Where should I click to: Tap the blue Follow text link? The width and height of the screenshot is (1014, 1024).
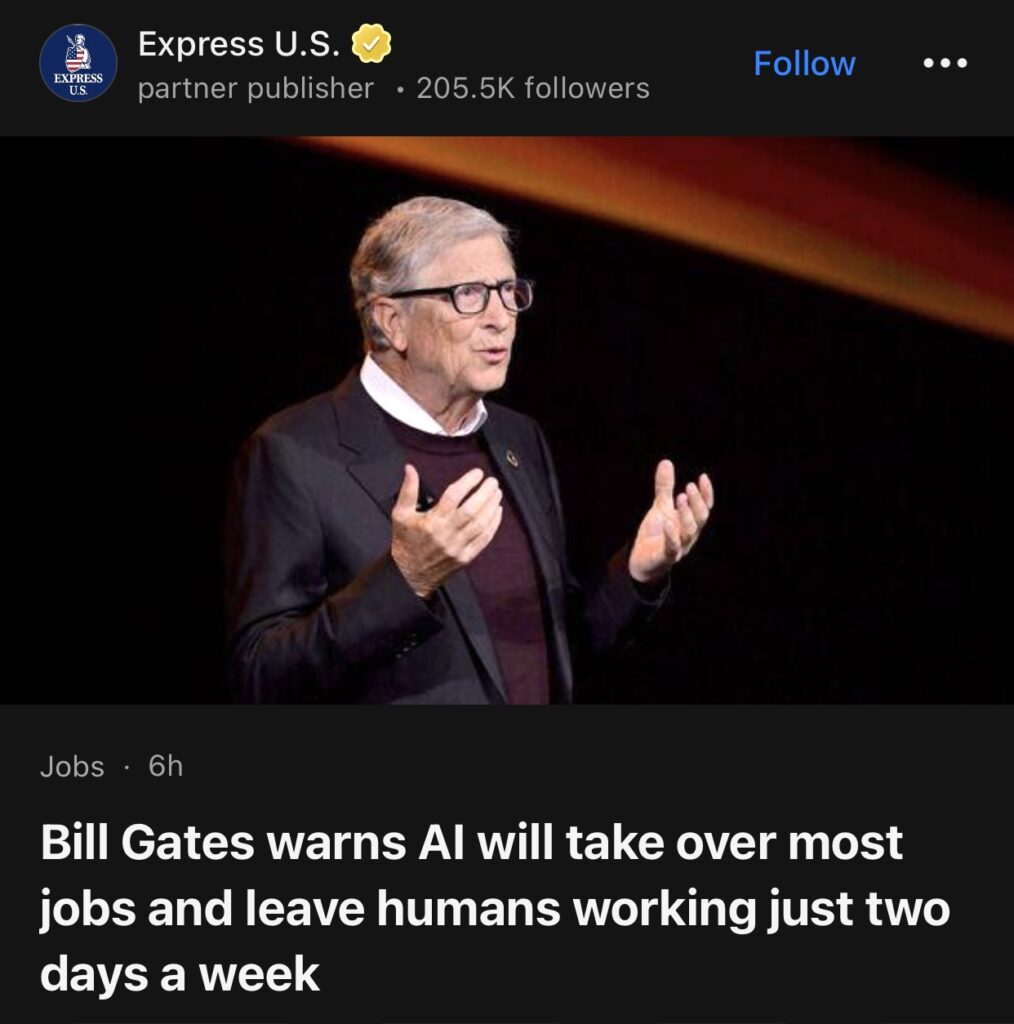804,63
